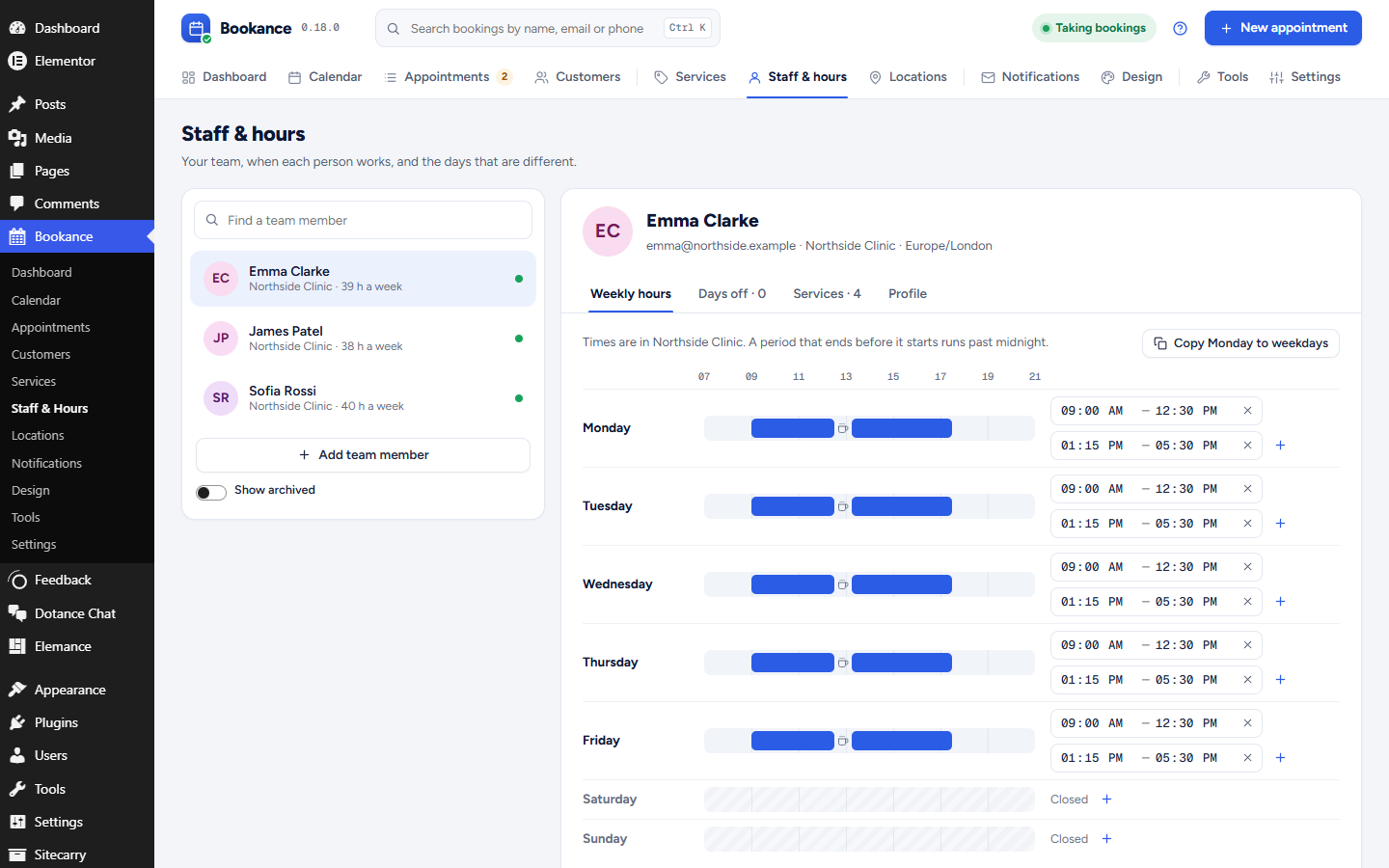Toggle Show archived switch
The height and width of the screenshot is (868, 1389).
[211, 492]
